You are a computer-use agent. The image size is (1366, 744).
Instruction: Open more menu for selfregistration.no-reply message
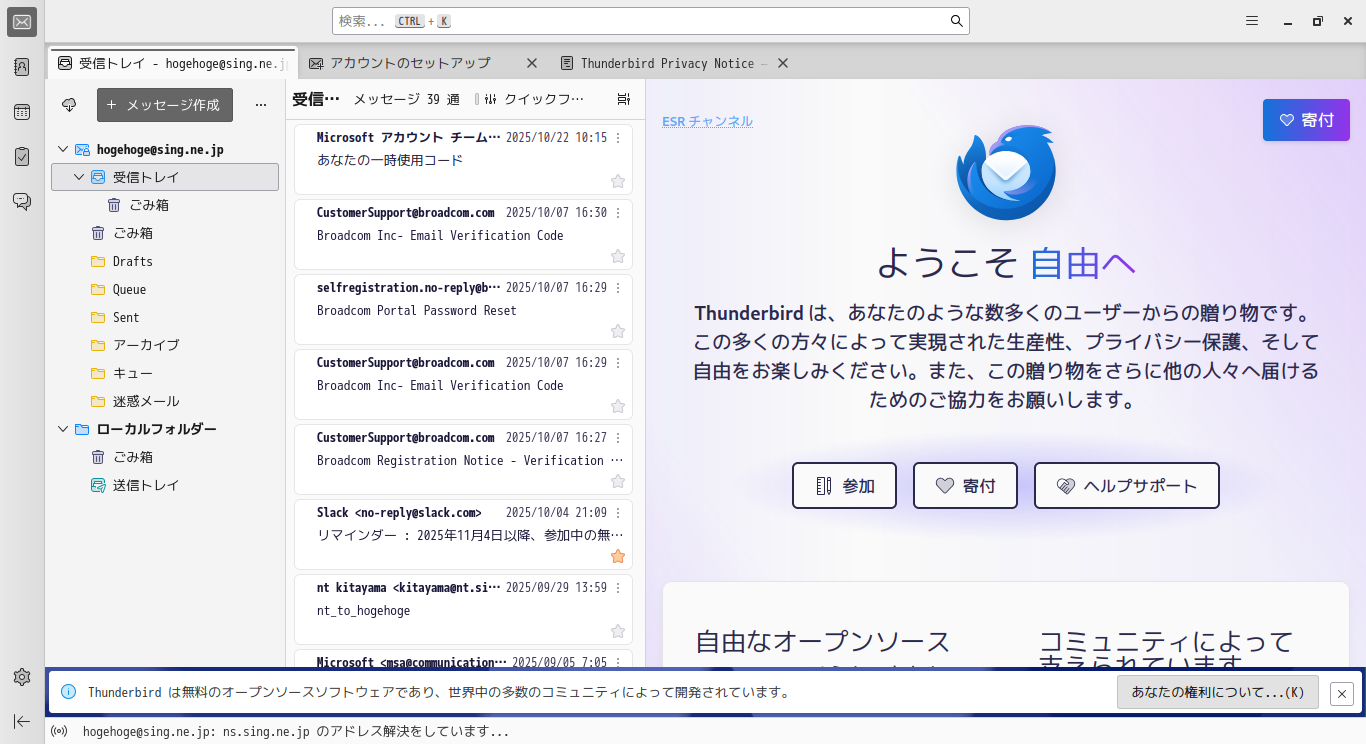click(618, 287)
